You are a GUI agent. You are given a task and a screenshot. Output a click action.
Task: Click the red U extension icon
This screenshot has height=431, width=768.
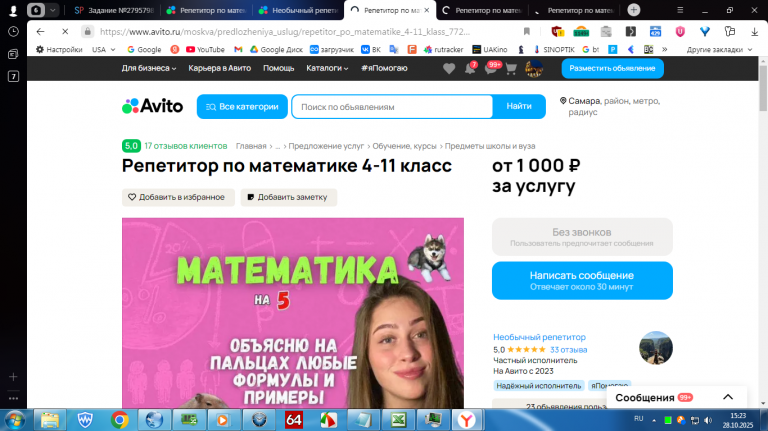pos(680,31)
